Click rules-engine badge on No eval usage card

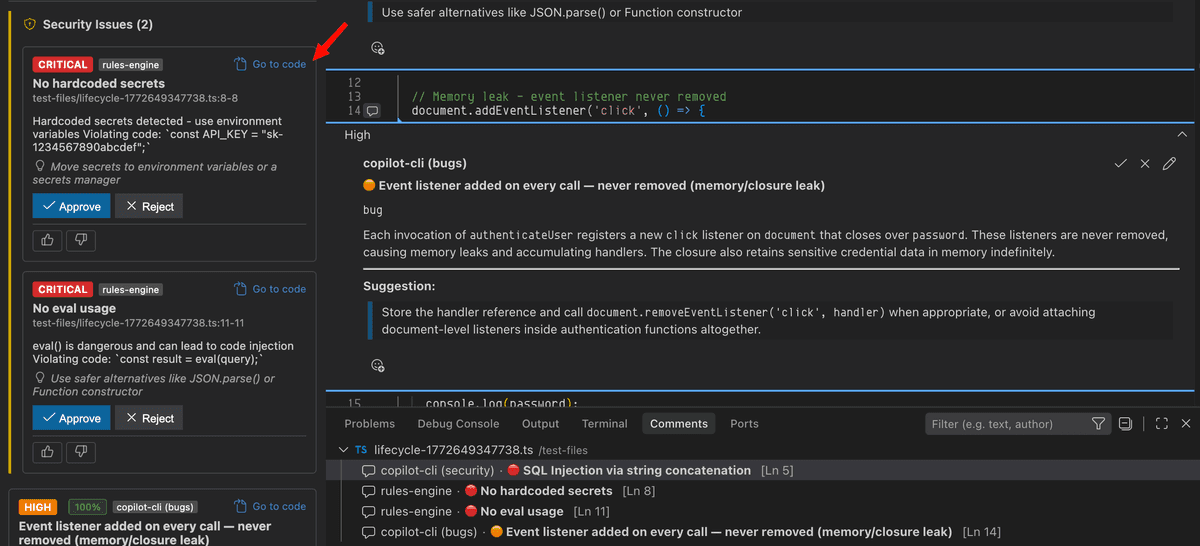click(x=130, y=289)
